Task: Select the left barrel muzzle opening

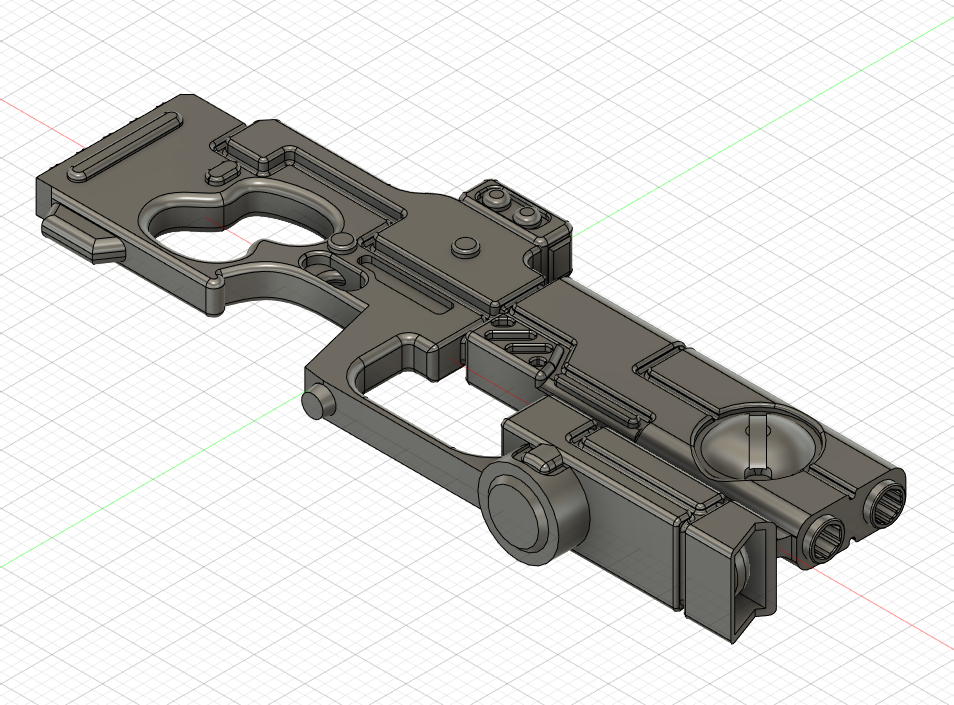Action: tap(826, 541)
